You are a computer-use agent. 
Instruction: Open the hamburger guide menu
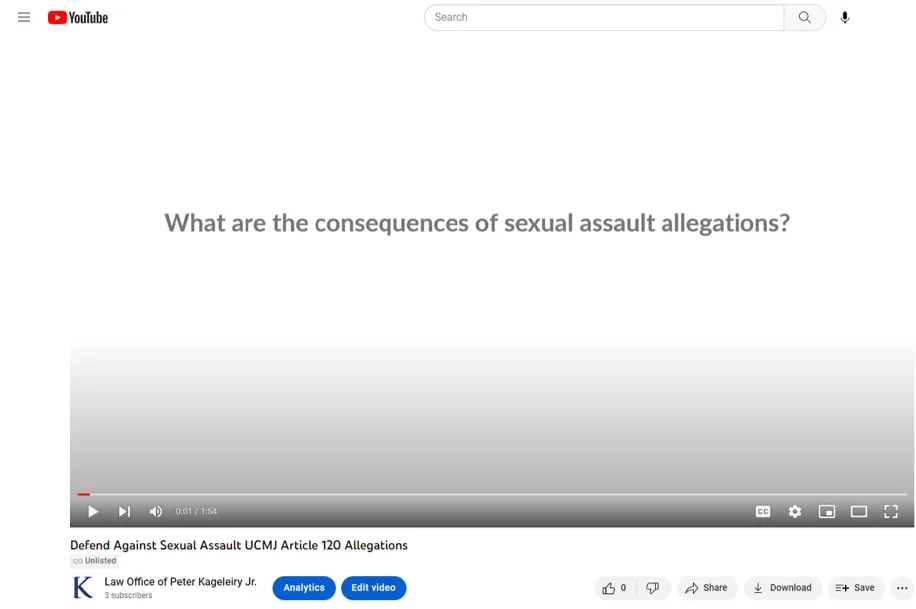click(24, 18)
